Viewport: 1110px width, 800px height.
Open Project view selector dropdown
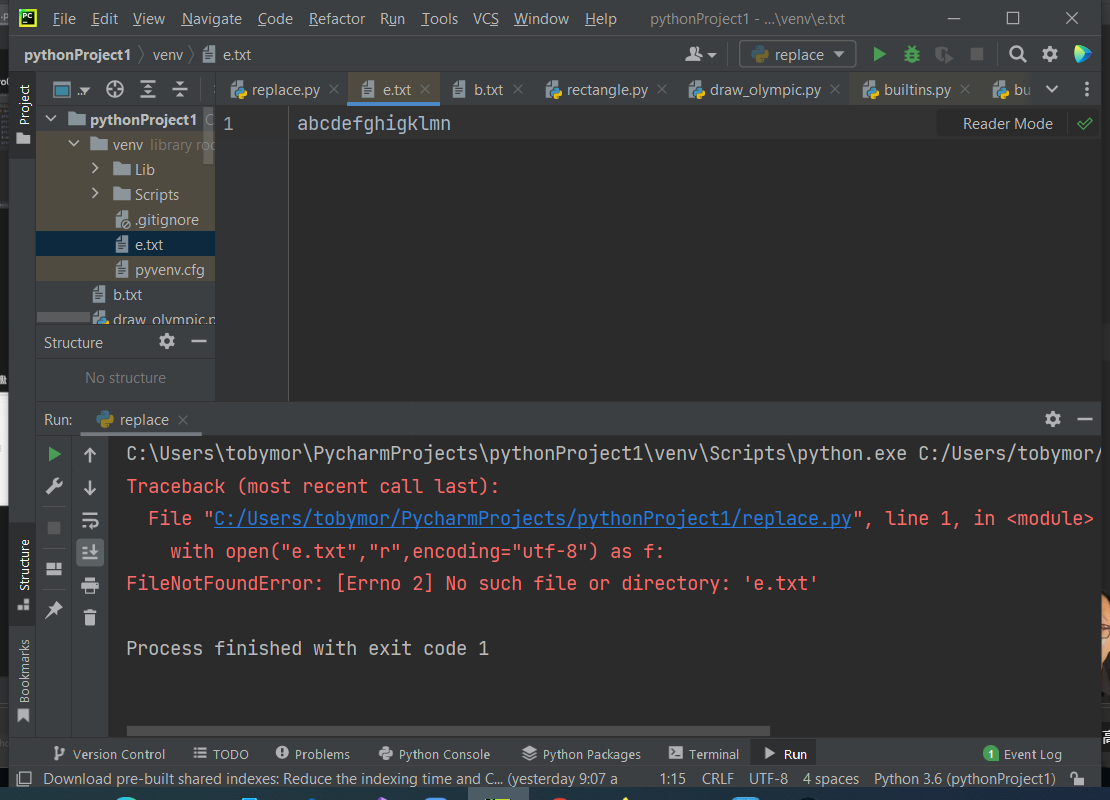(71, 90)
